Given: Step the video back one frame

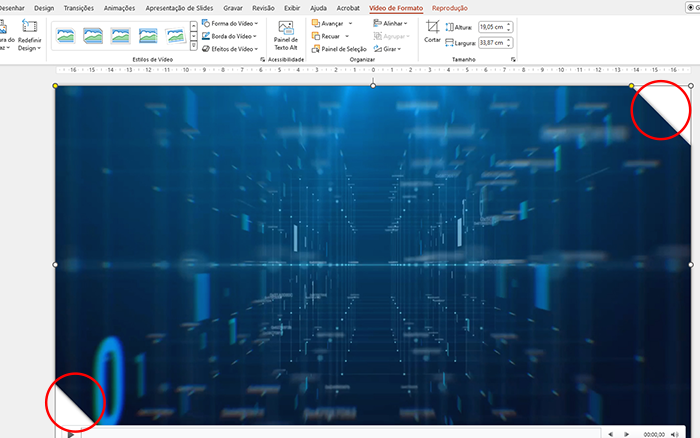Looking at the screenshot, I should coord(610,434).
